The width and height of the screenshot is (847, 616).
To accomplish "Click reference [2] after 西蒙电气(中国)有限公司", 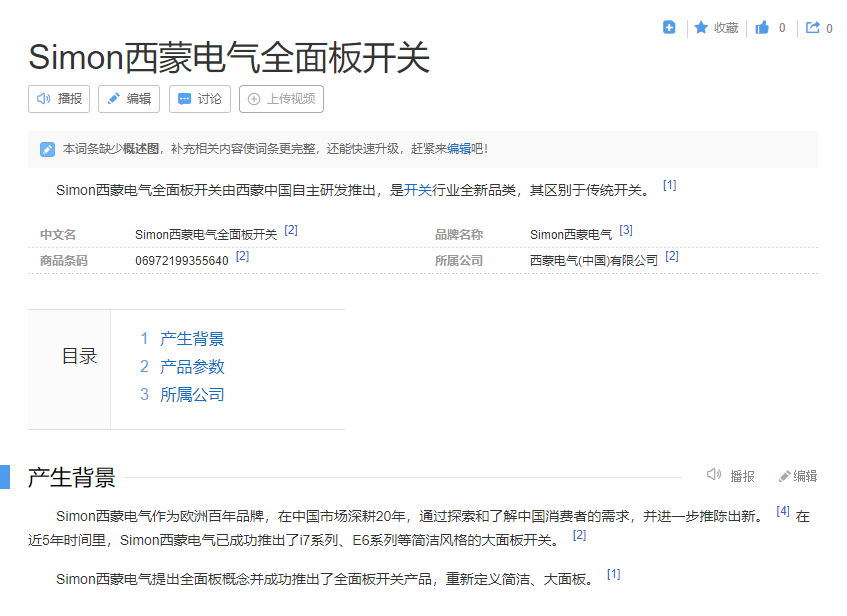I will click(x=672, y=256).
